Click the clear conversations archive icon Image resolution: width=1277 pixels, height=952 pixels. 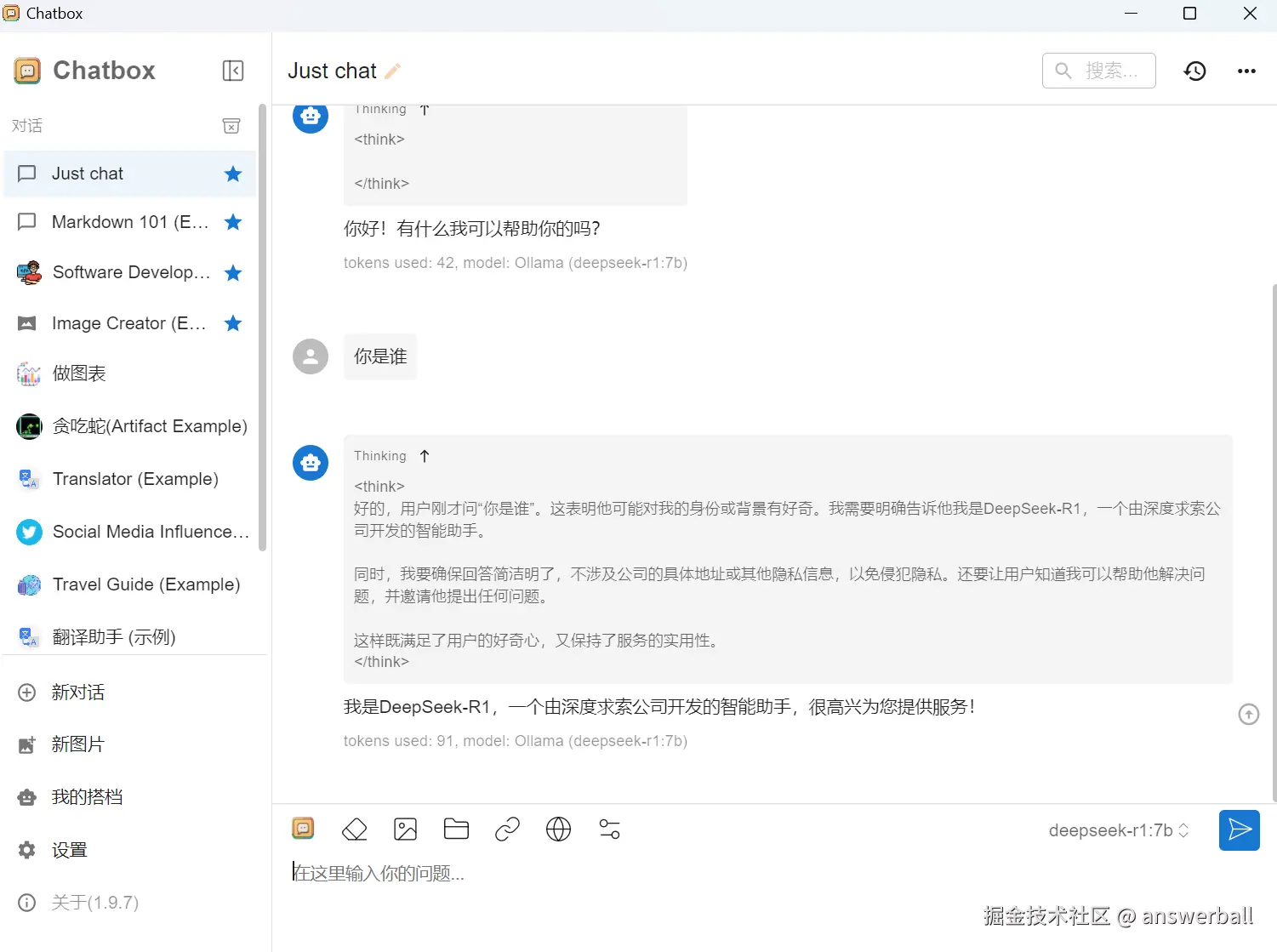231,126
